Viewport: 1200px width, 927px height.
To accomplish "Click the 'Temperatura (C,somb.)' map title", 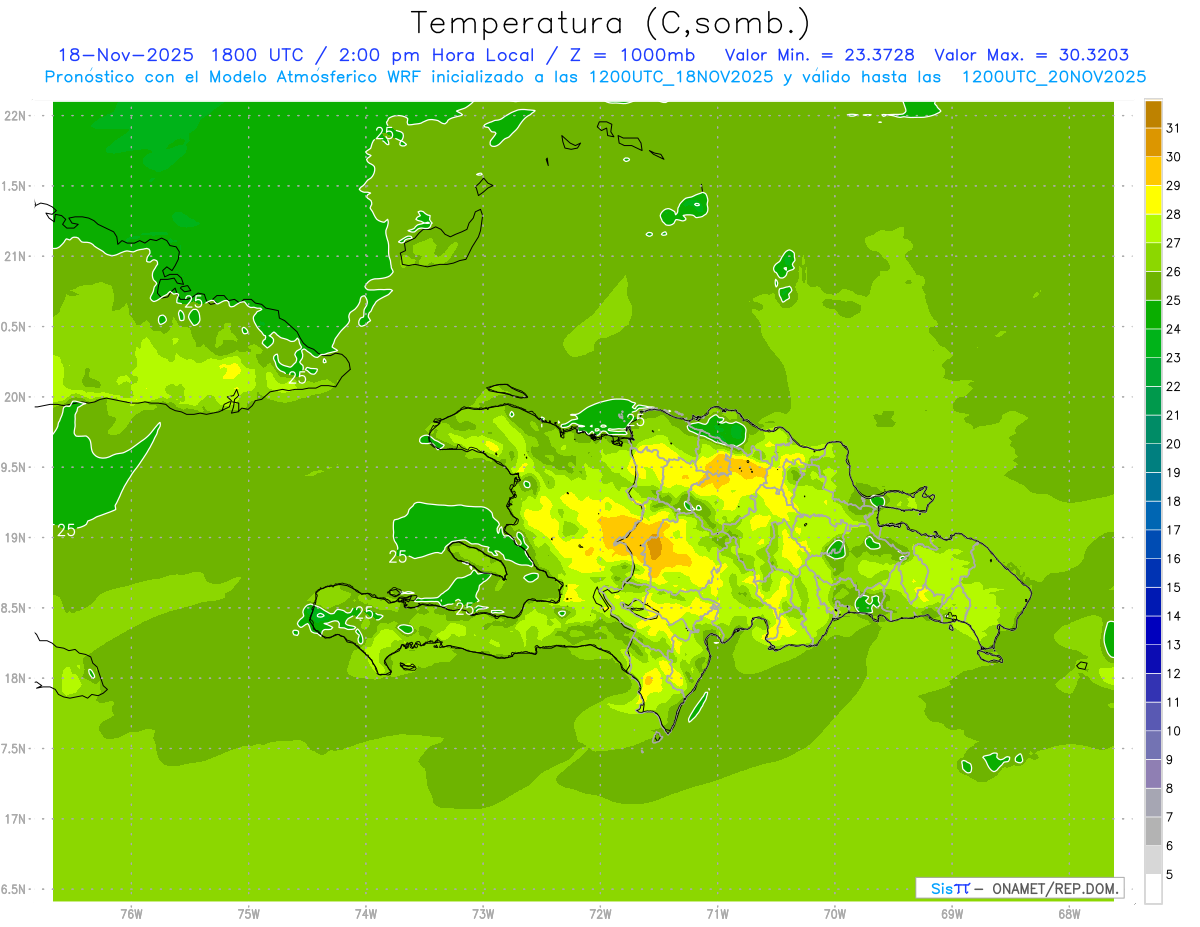I will pos(610,24).
